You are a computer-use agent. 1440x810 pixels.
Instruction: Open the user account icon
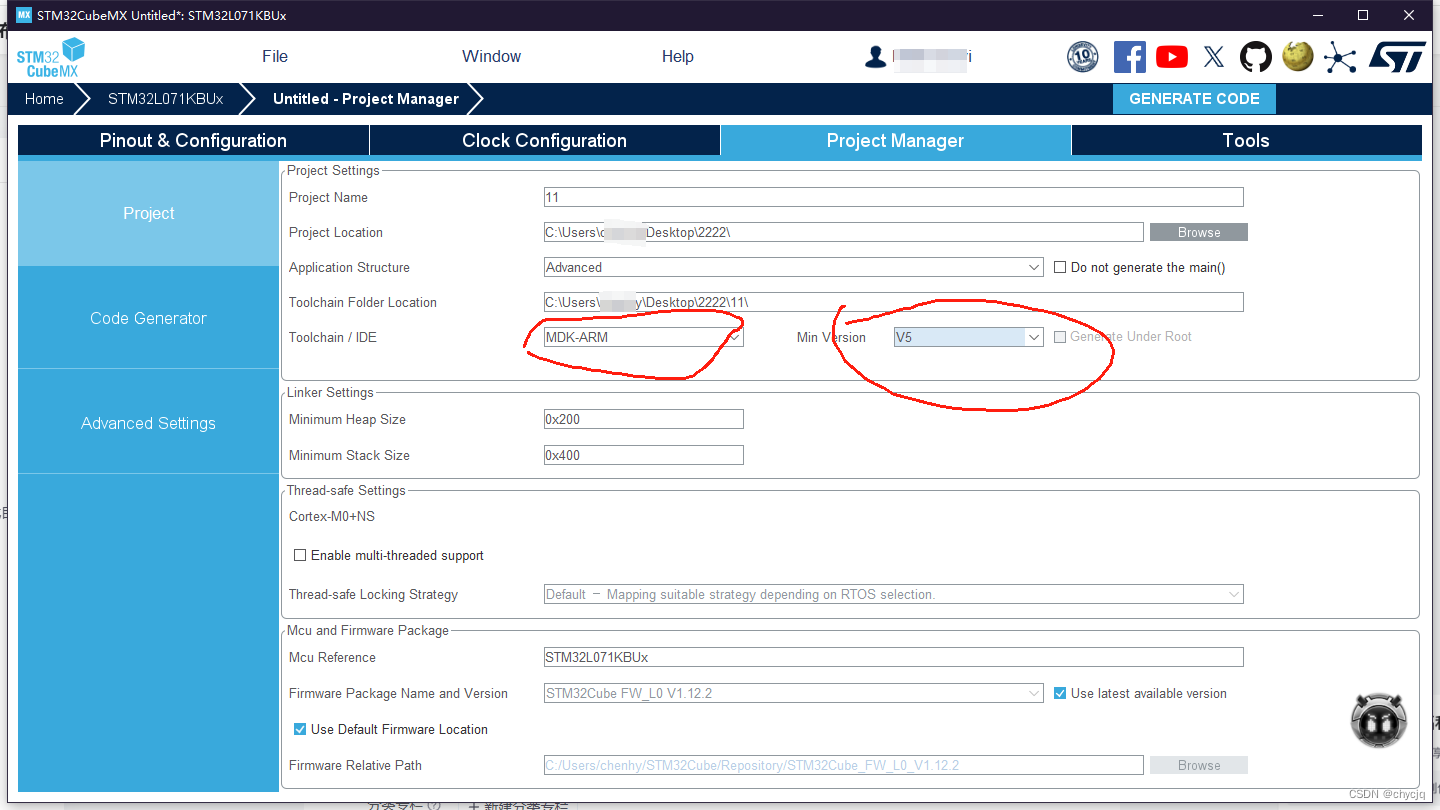876,57
